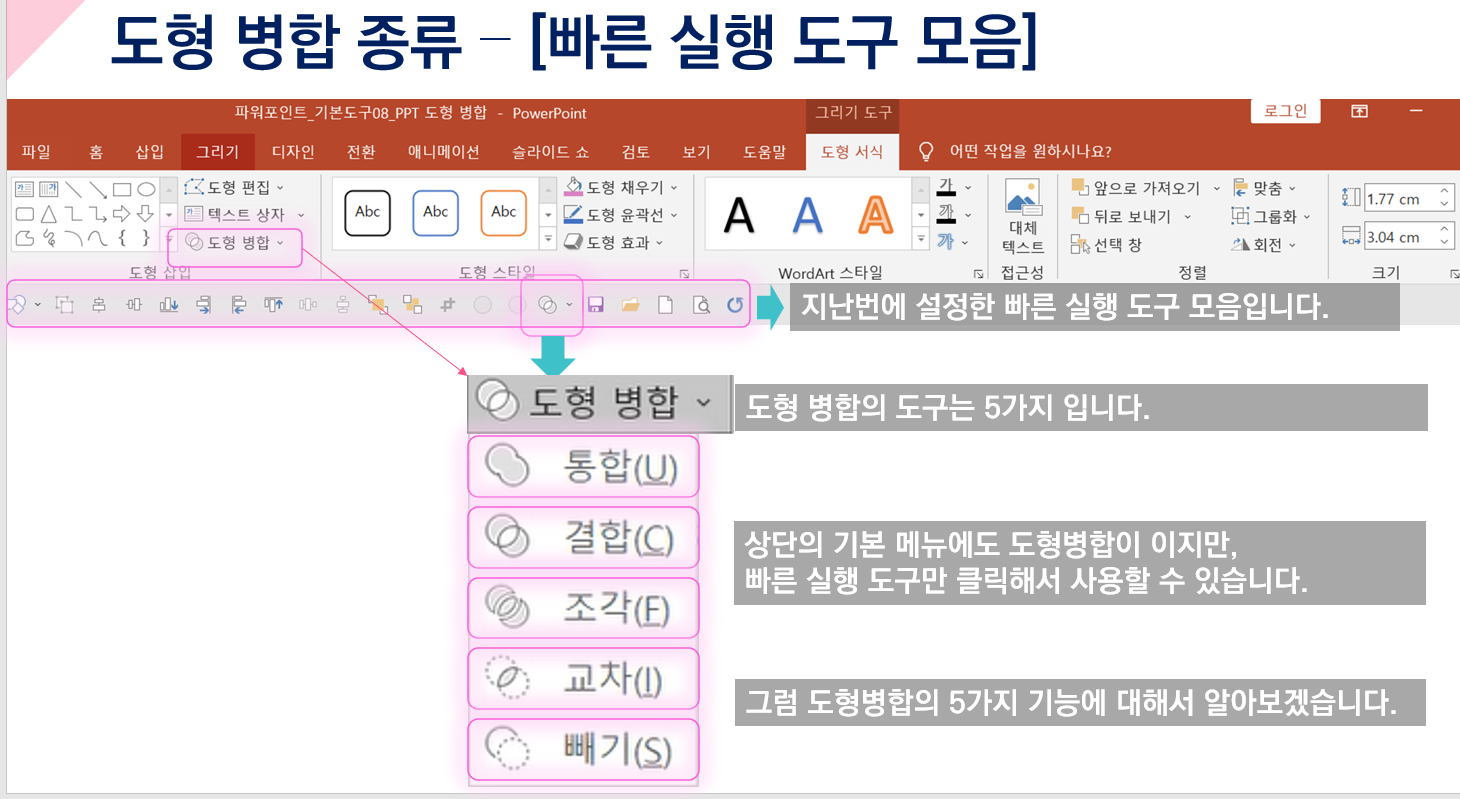Viewport: 1460px width, 799px height.
Task: Open a file via the quick access Open icon
Action: coord(631,305)
